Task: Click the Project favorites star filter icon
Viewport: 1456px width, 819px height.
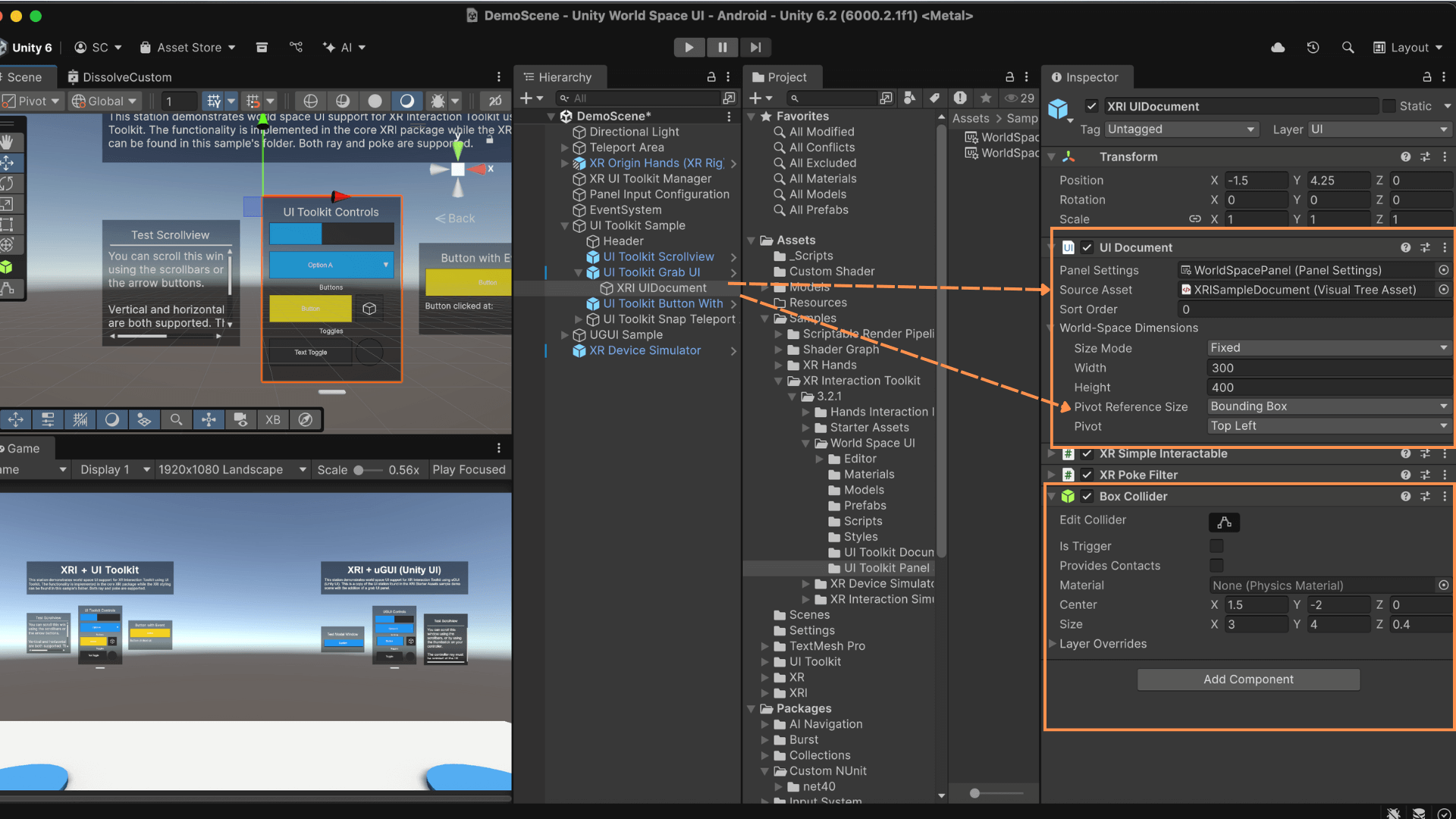Action: pos(985,98)
